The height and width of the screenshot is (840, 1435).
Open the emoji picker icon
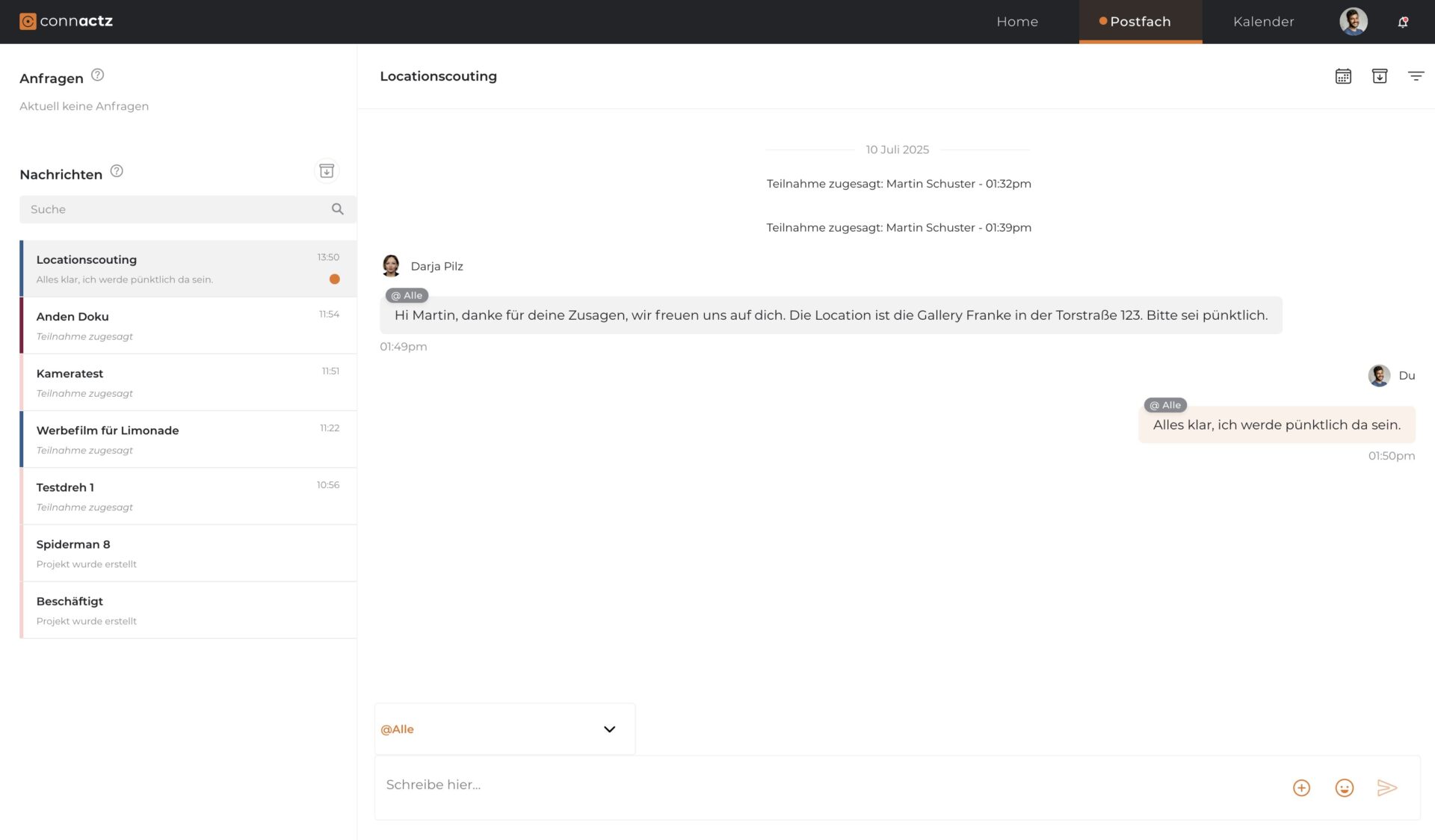click(x=1344, y=788)
